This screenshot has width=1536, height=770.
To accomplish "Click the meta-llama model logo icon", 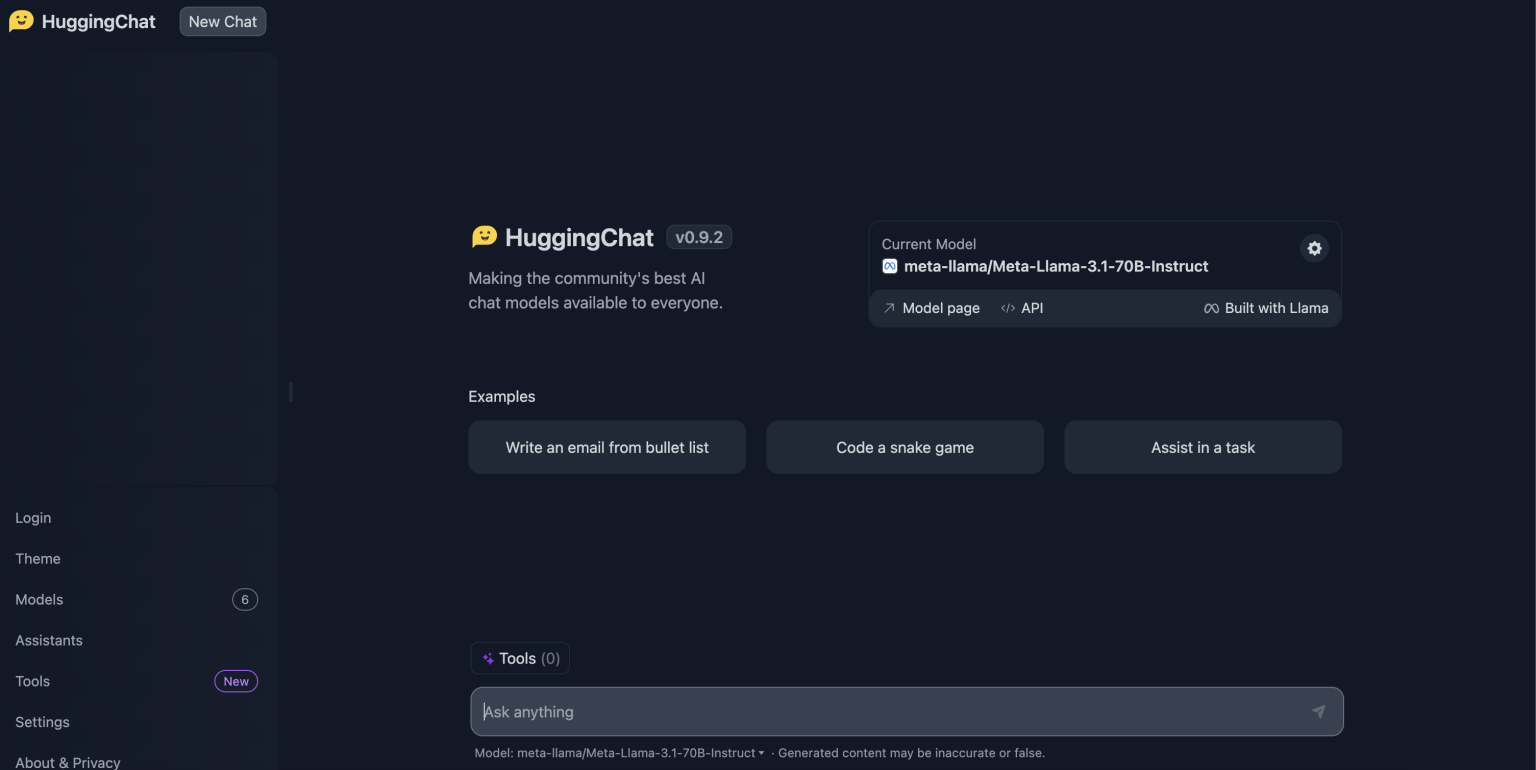I will (889, 266).
